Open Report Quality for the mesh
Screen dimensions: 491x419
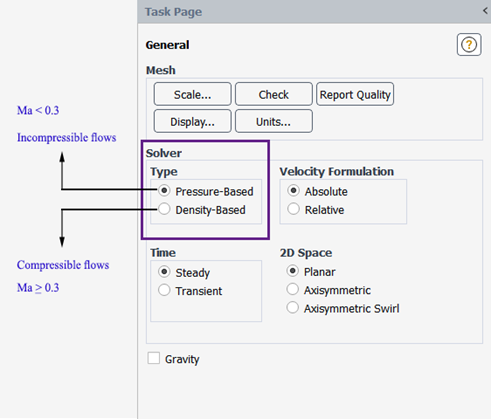click(x=355, y=94)
